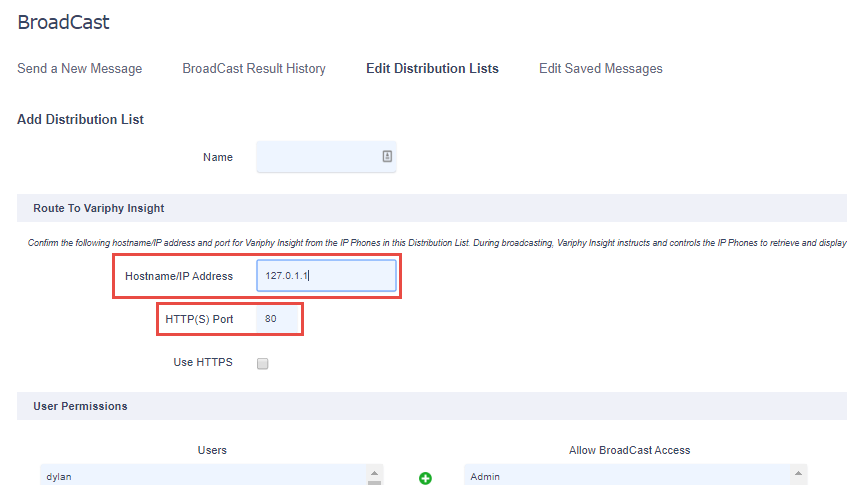The height and width of the screenshot is (485, 847).
Task: Switch to BroadCast Result History tab
Action: (x=254, y=69)
